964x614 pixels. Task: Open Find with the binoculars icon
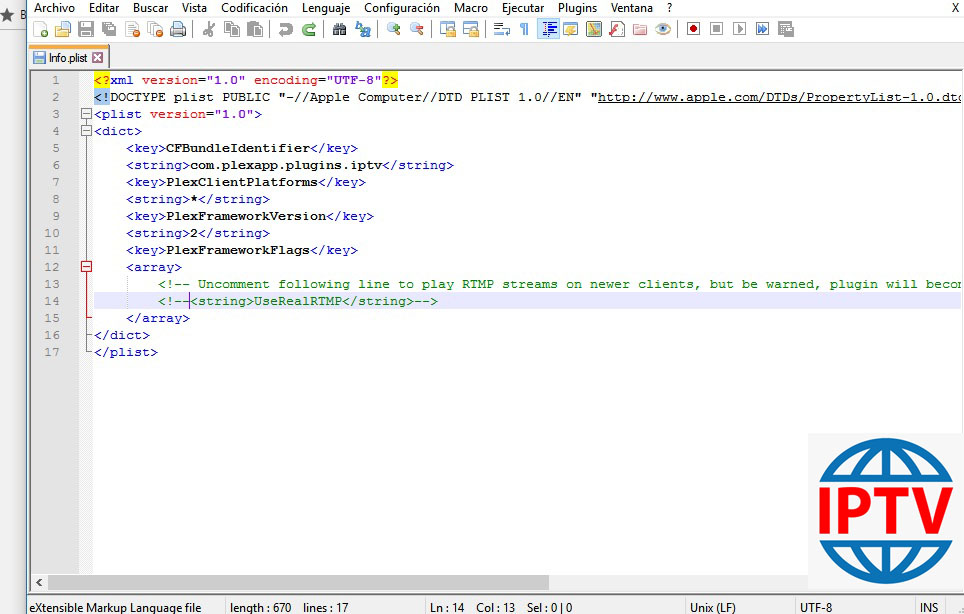click(x=340, y=29)
